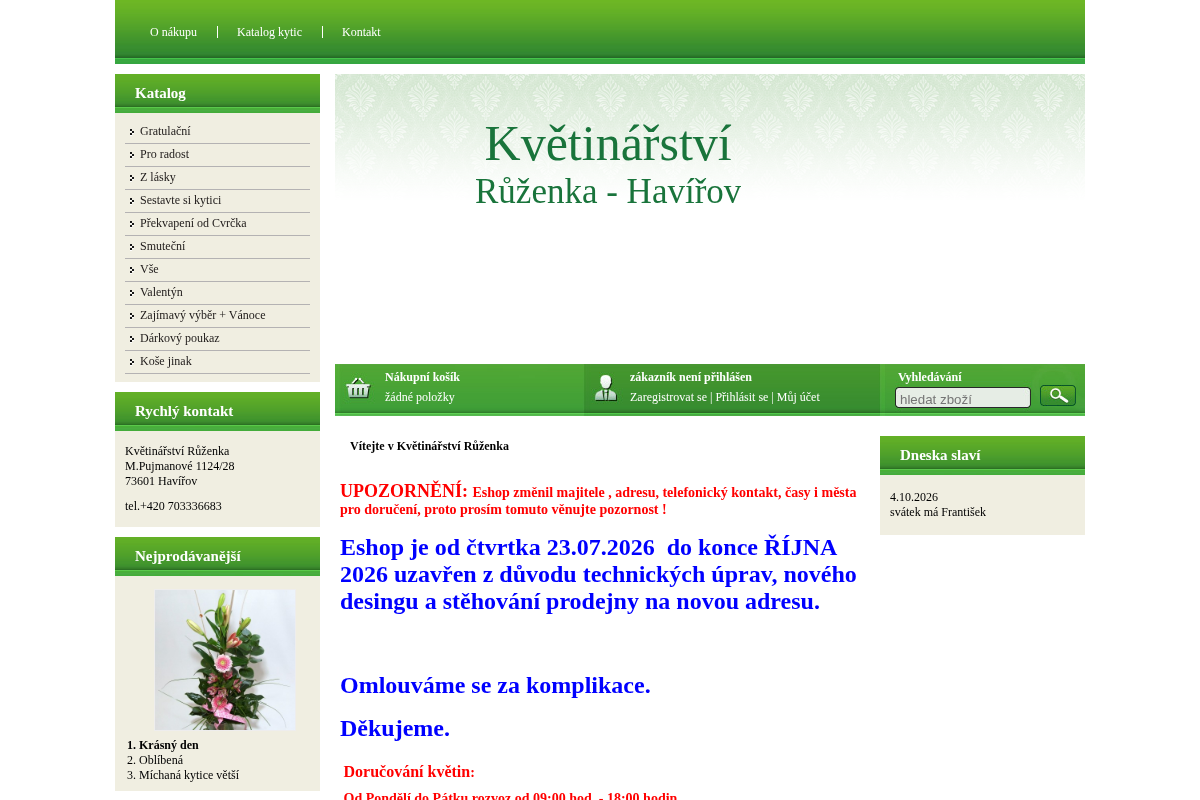Image resolution: width=1200 pixels, height=800 pixels.
Task: Open the Krásný den bestseller link
Action: tap(169, 745)
